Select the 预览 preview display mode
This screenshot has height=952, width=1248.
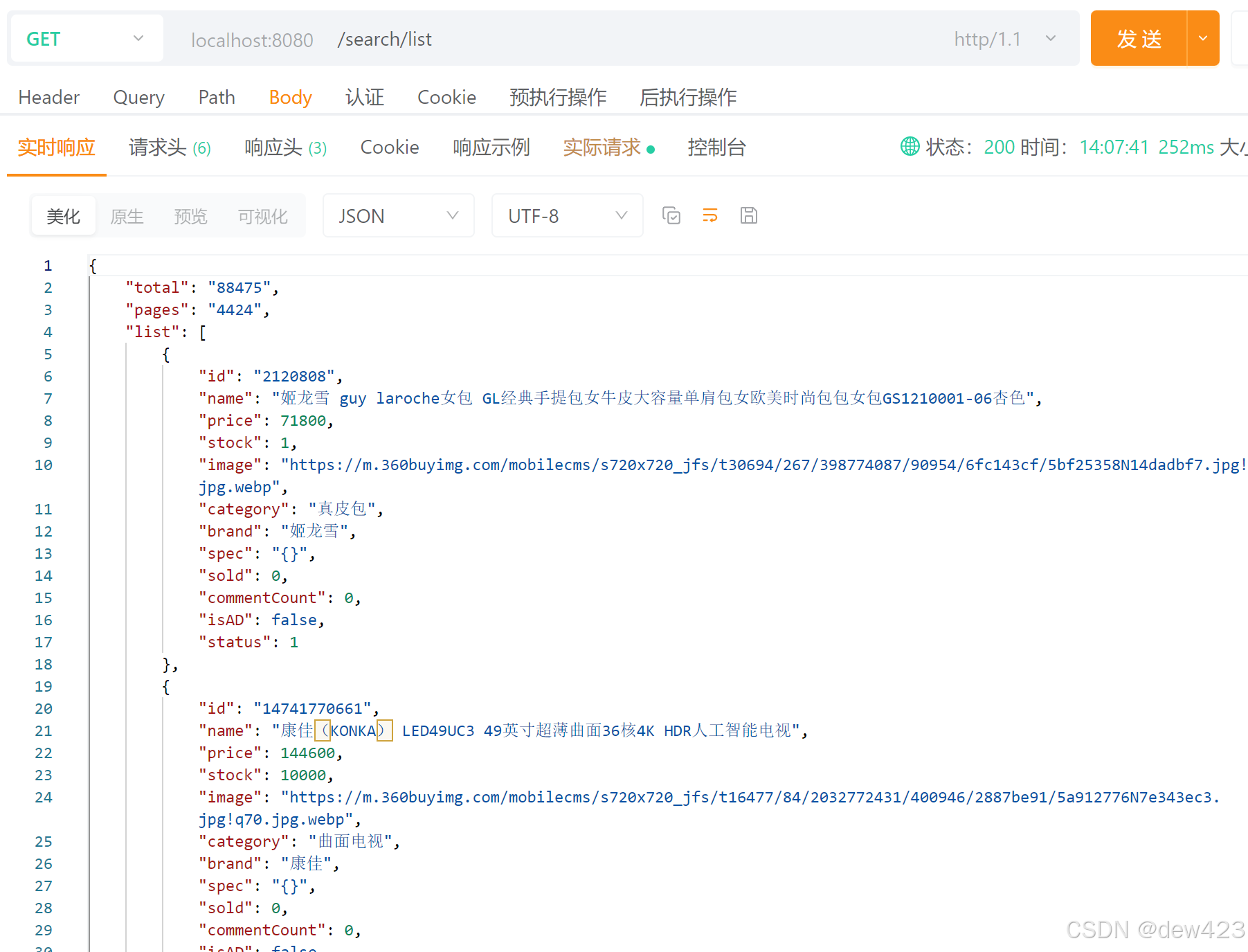(190, 215)
